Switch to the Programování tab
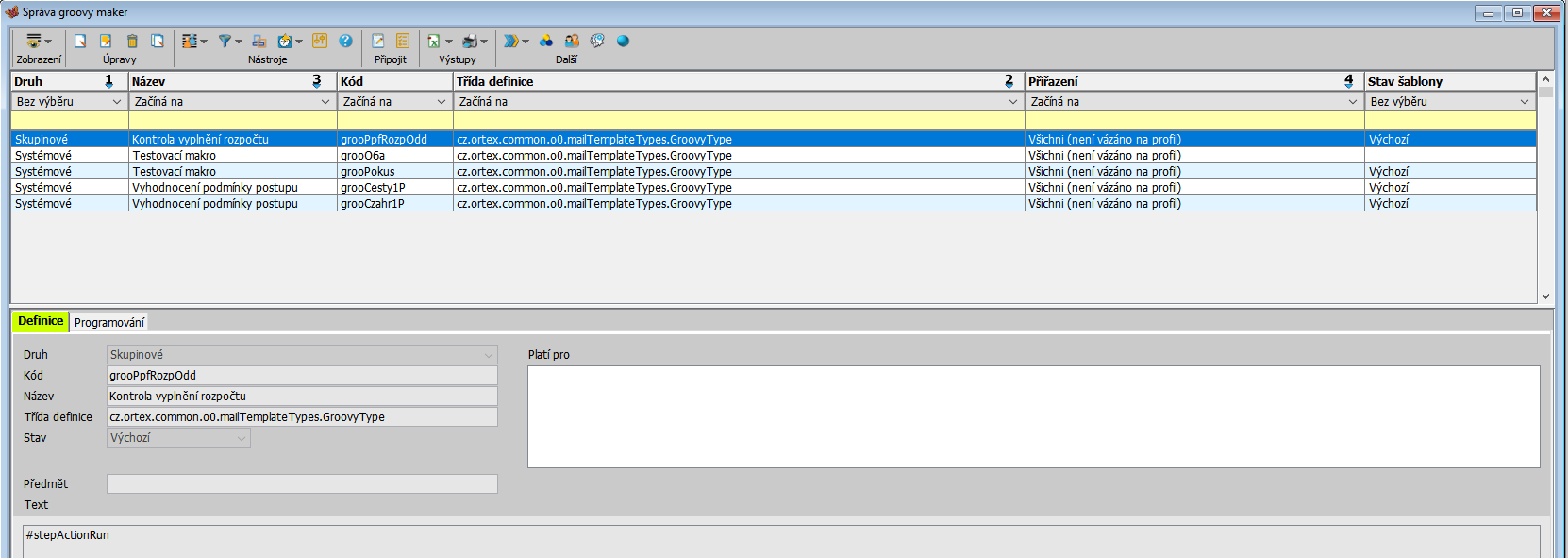 pyautogui.click(x=109, y=322)
